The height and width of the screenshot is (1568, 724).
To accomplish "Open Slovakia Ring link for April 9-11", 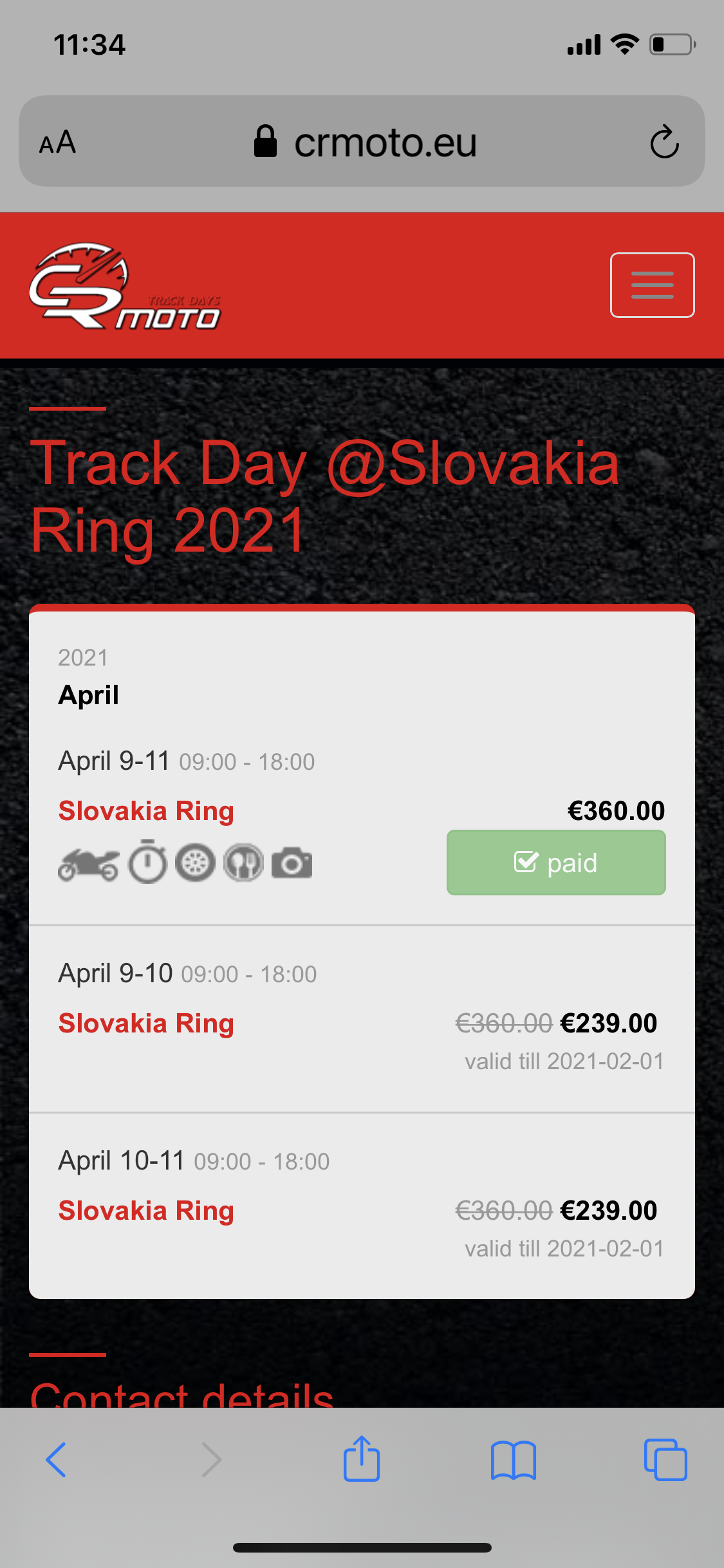I will 146,811.
